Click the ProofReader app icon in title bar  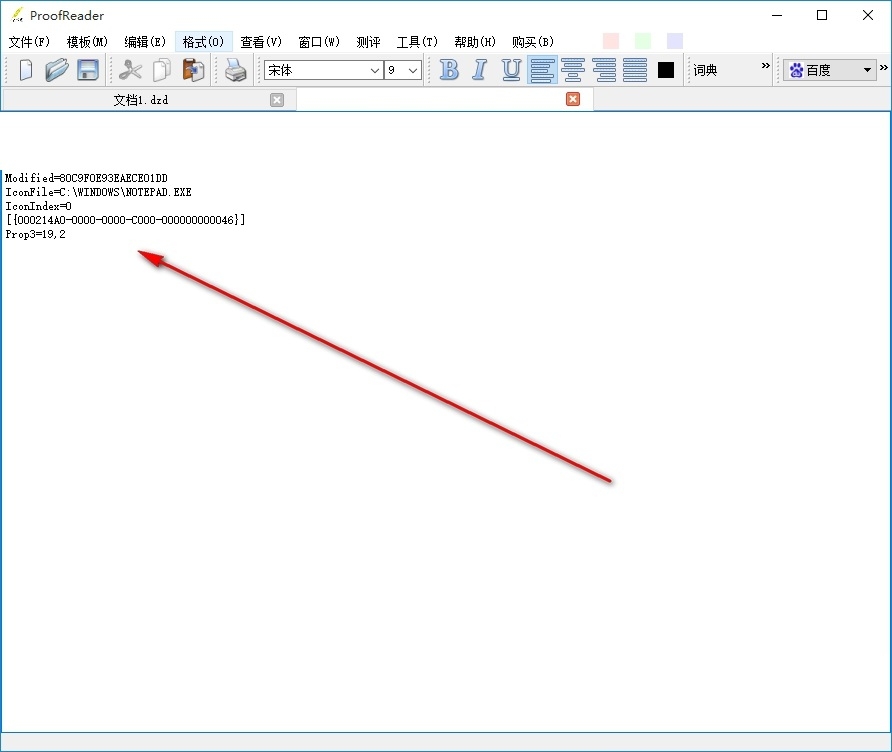click(x=17, y=15)
